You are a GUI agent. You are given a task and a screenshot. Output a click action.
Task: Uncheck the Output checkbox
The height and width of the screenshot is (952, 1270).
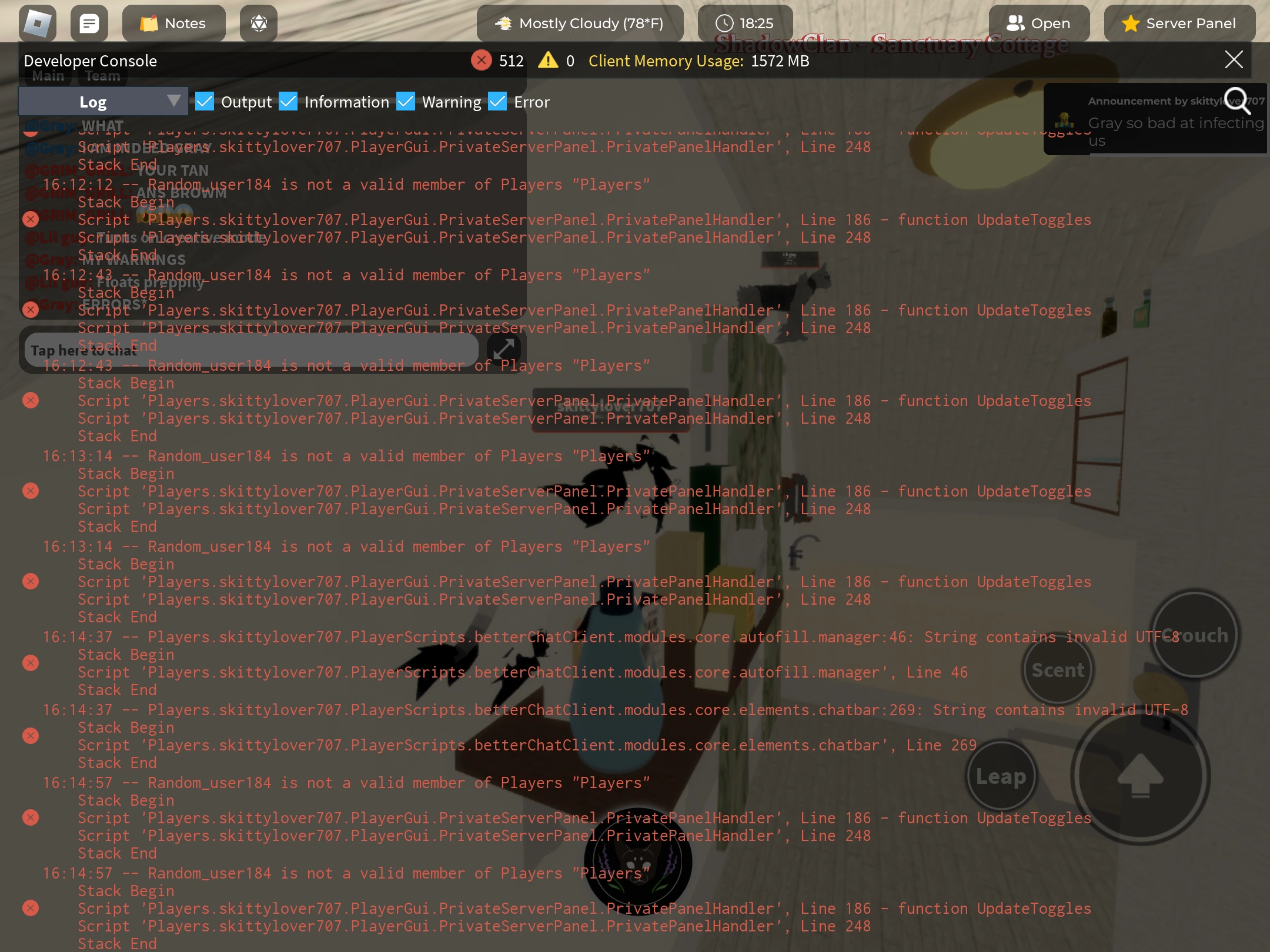tap(205, 102)
